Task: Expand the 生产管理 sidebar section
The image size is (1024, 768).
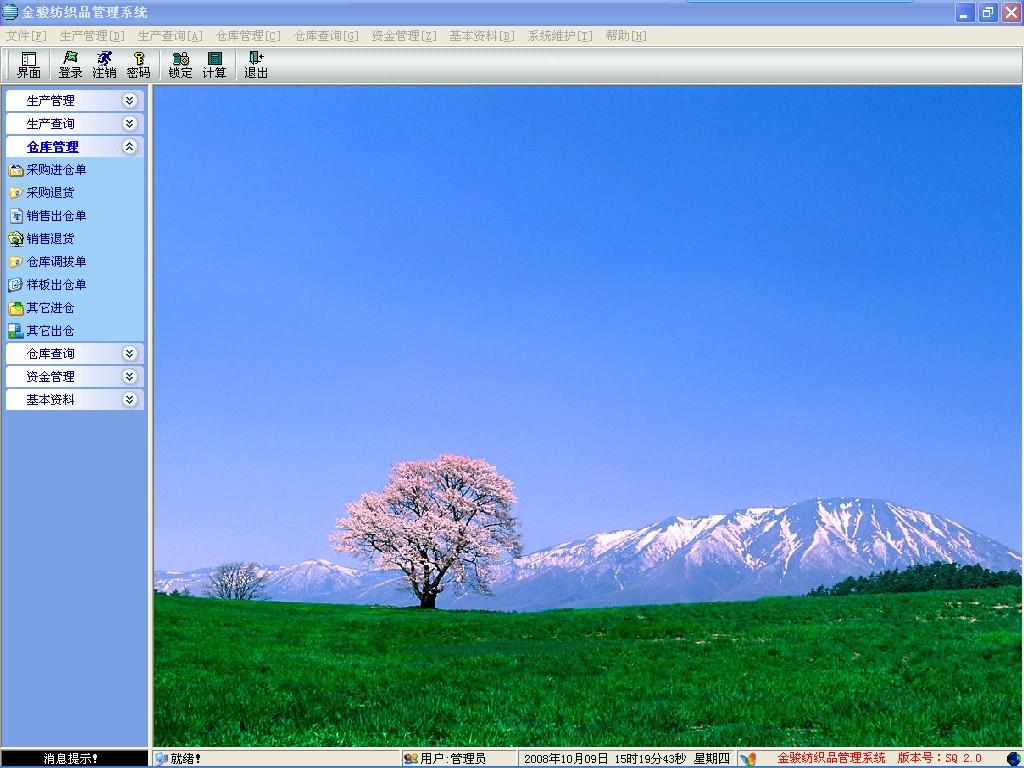Action: coord(74,101)
